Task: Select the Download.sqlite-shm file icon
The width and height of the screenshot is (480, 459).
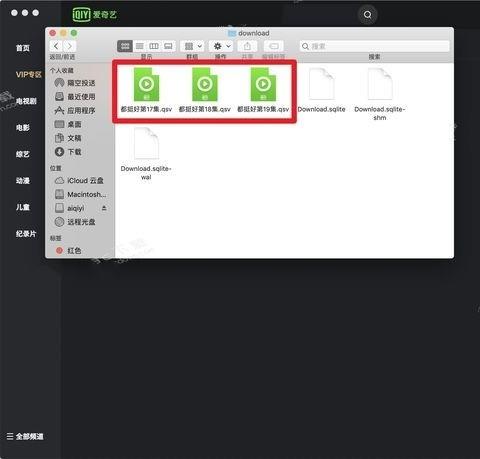Action: click(x=380, y=84)
